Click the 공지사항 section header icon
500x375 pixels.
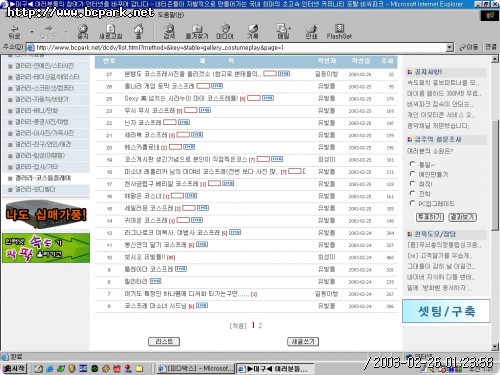click(x=410, y=72)
